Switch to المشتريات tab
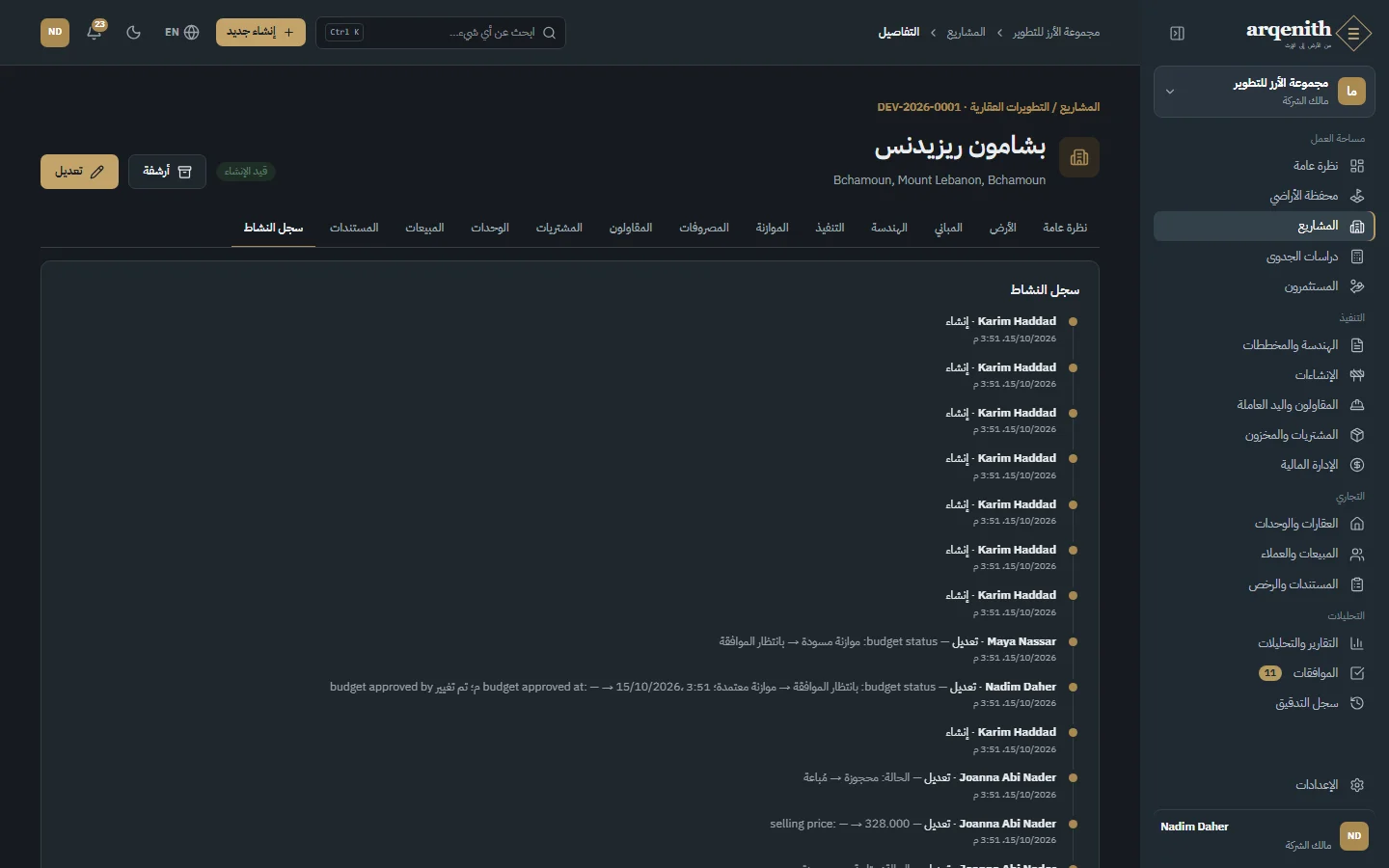 (x=559, y=228)
